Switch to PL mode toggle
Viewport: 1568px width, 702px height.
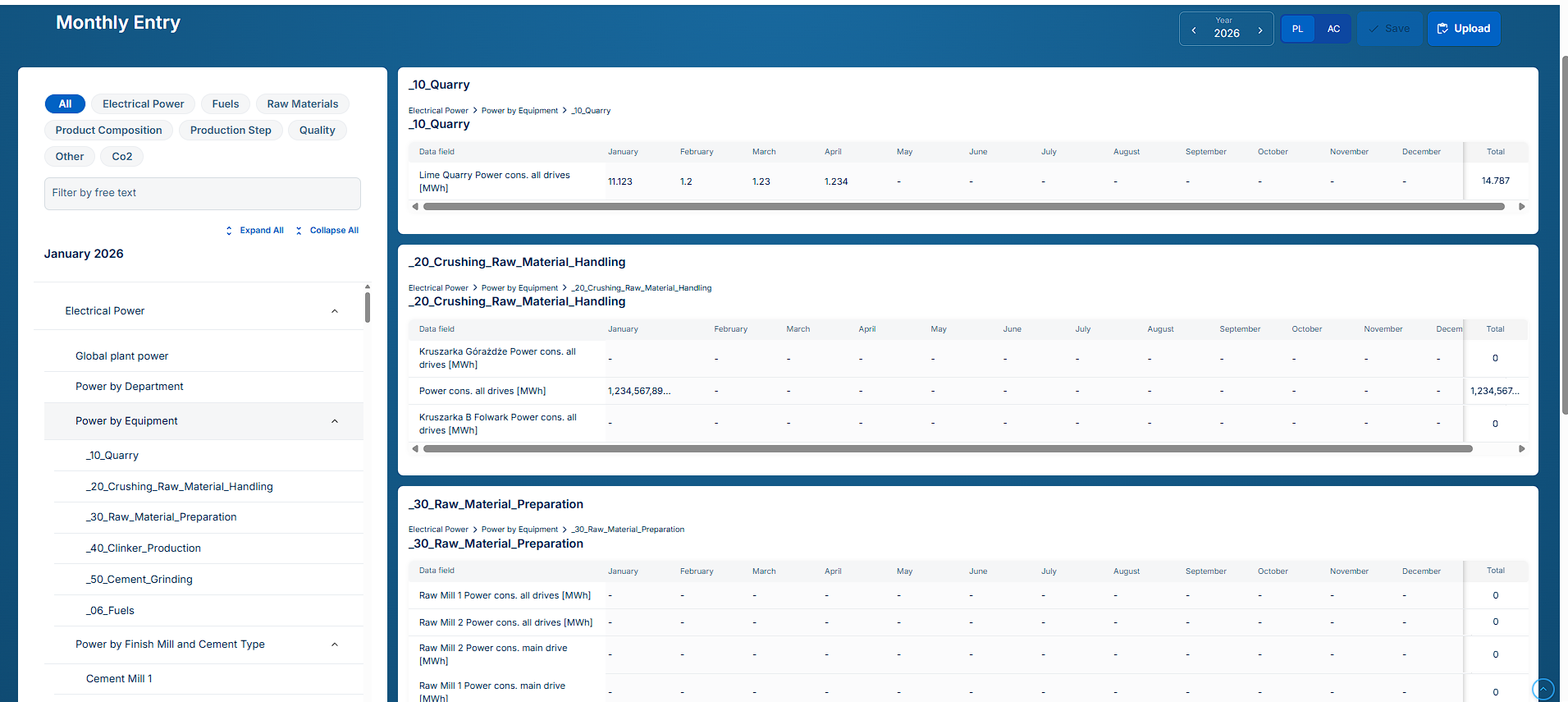1298,29
